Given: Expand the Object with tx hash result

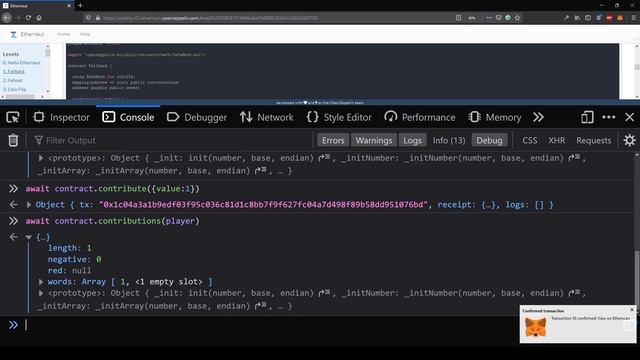Looking at the screenshot, I should click(29, 204).
